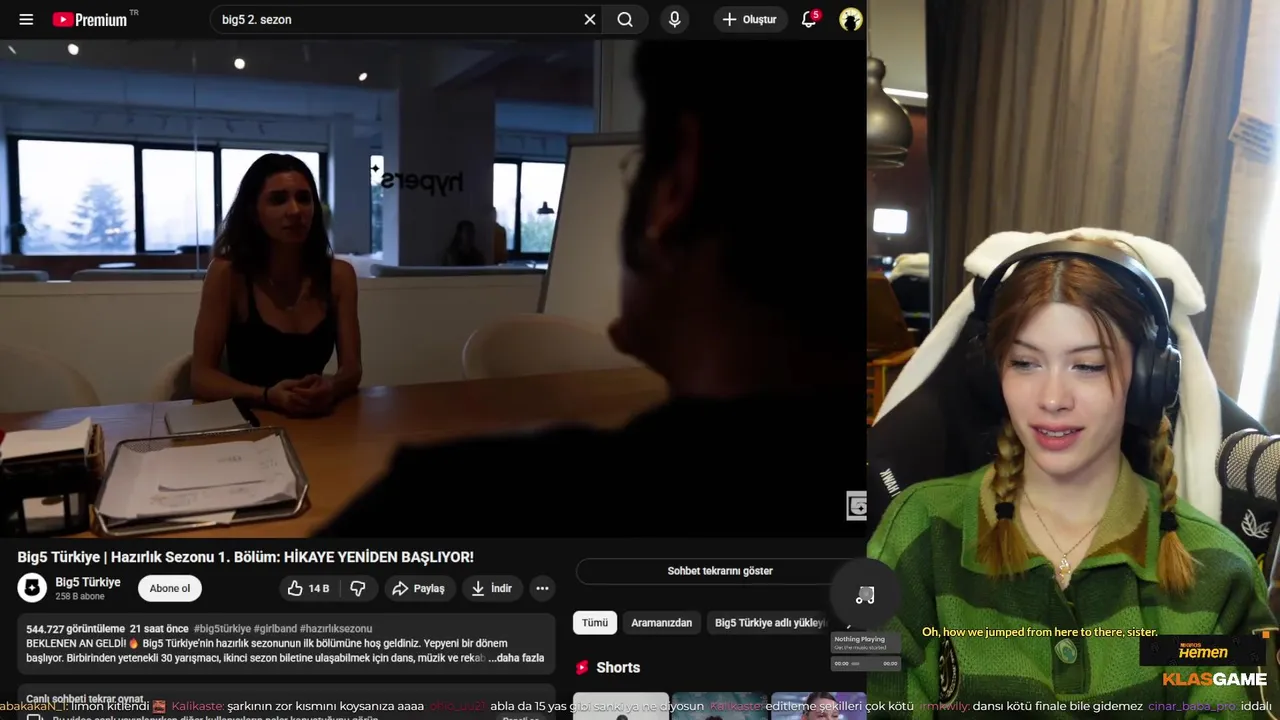1280x720 pixels.
Task: Open the second Shorts thumbnail
Action: click(x=719, y=706)
